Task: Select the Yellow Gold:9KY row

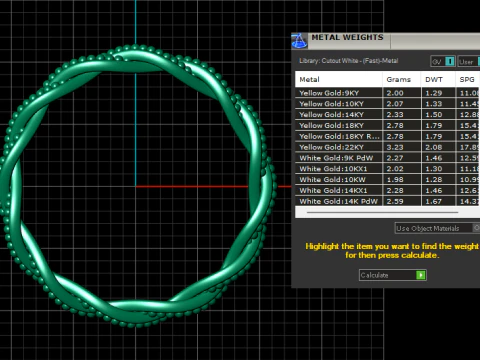Action: click(387, 93)
